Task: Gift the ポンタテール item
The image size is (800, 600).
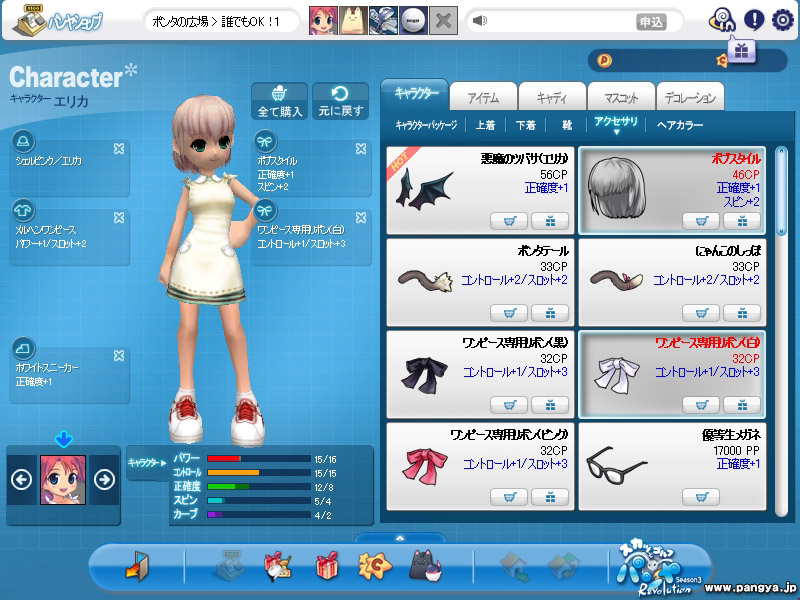Action: 550,313
